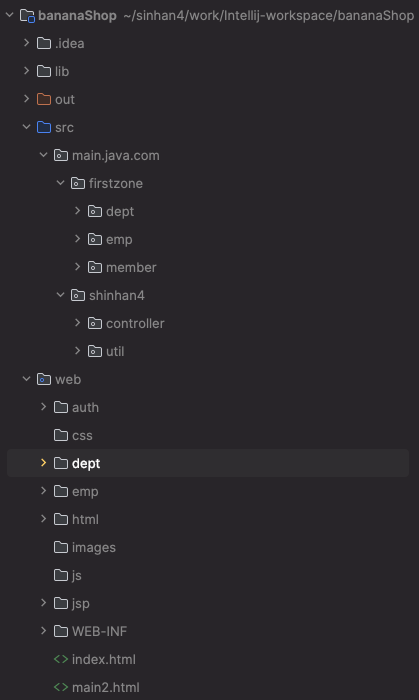Screen dimensions: 419x700
Task: Click the bananaShop project module icon
Action: [x=27, y=16]
